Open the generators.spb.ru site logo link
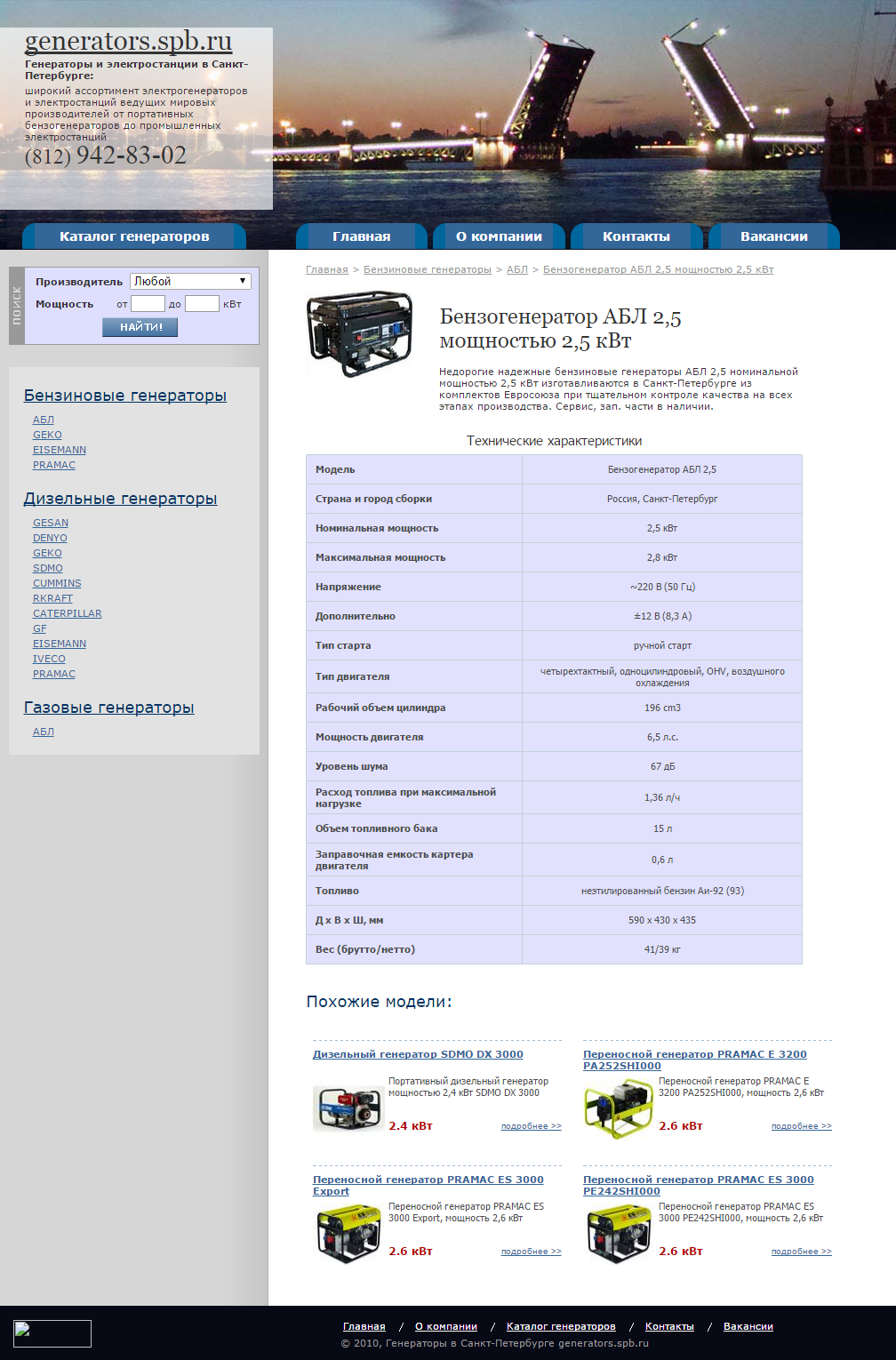Image resolution: width=896 pixels, height=1360 pixels. coord(129,42)
